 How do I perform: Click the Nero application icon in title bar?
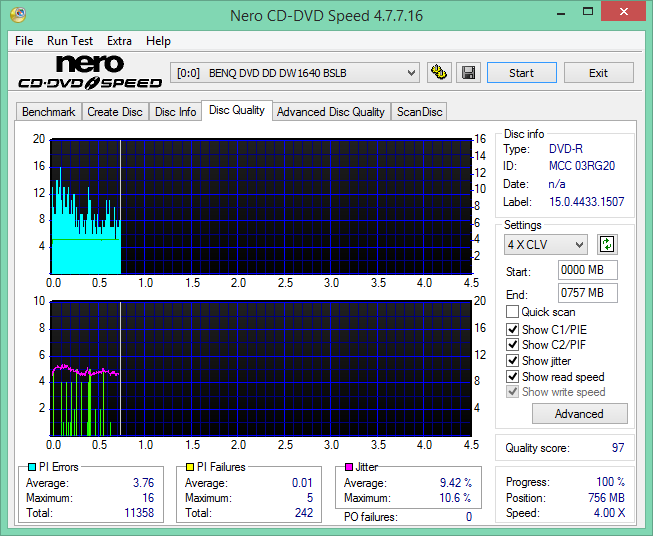18,15
